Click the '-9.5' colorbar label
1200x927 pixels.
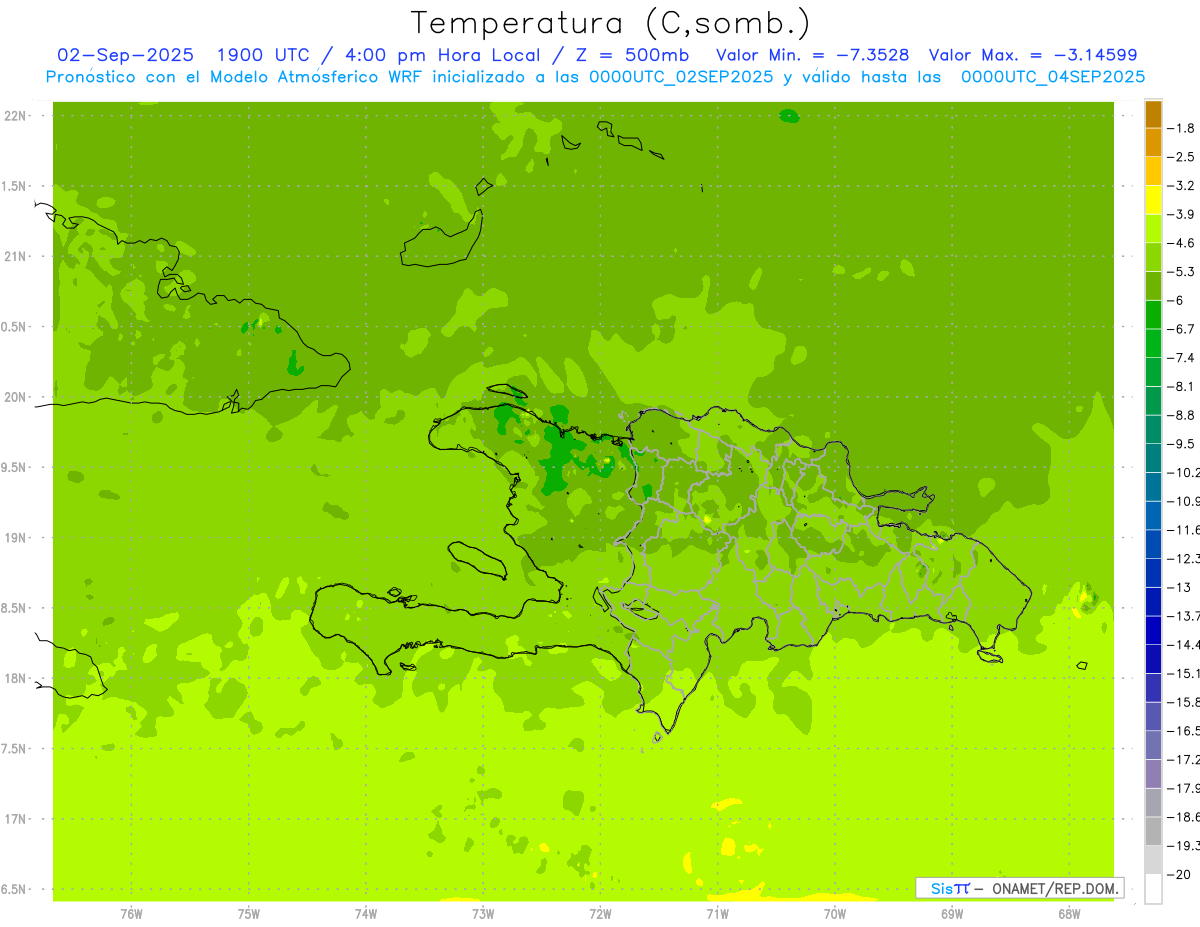(x=1181, y=444)
